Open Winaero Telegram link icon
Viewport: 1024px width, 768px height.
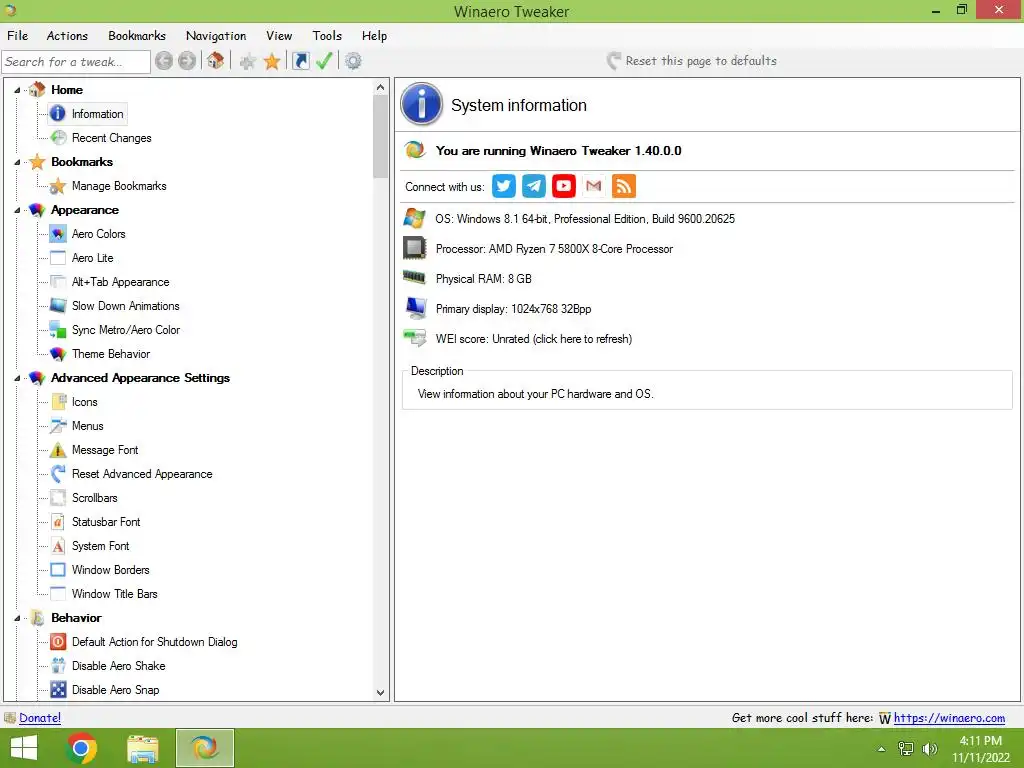coord(534,186)
